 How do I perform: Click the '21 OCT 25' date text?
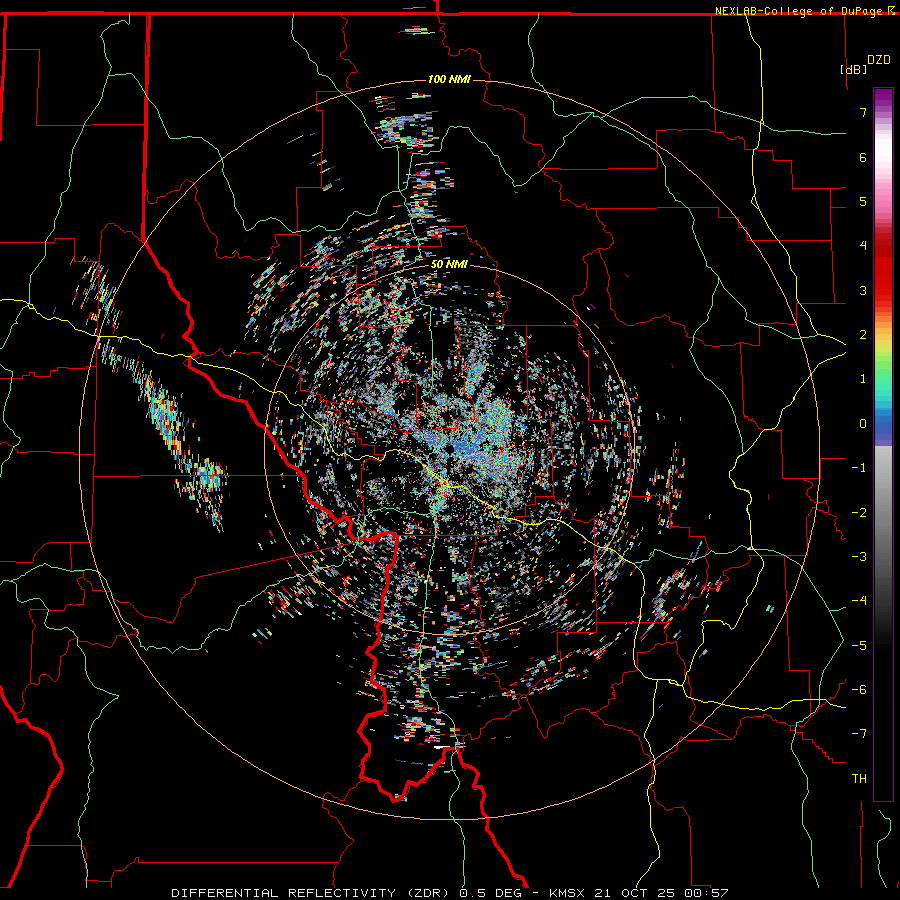tap(635, 893)
